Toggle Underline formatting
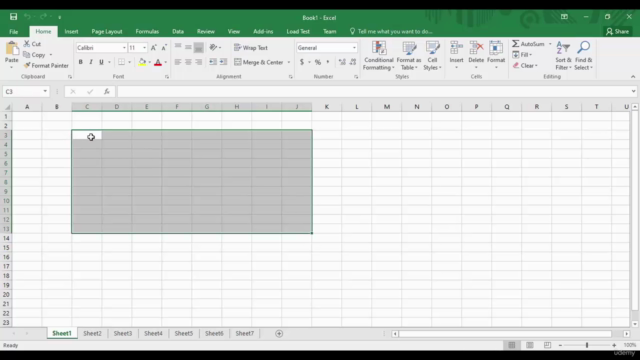640x360 pixels. click(x=101, y=62)
